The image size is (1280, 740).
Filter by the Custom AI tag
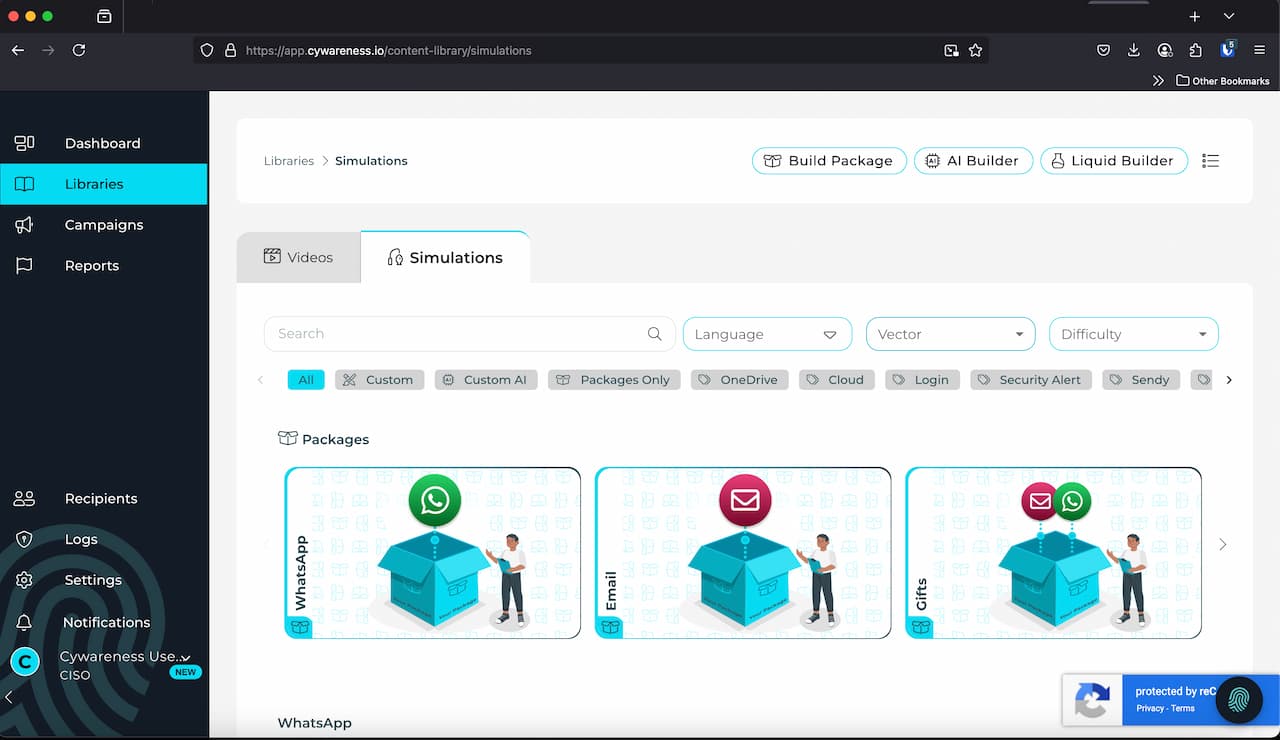click(x=486, y=380)
